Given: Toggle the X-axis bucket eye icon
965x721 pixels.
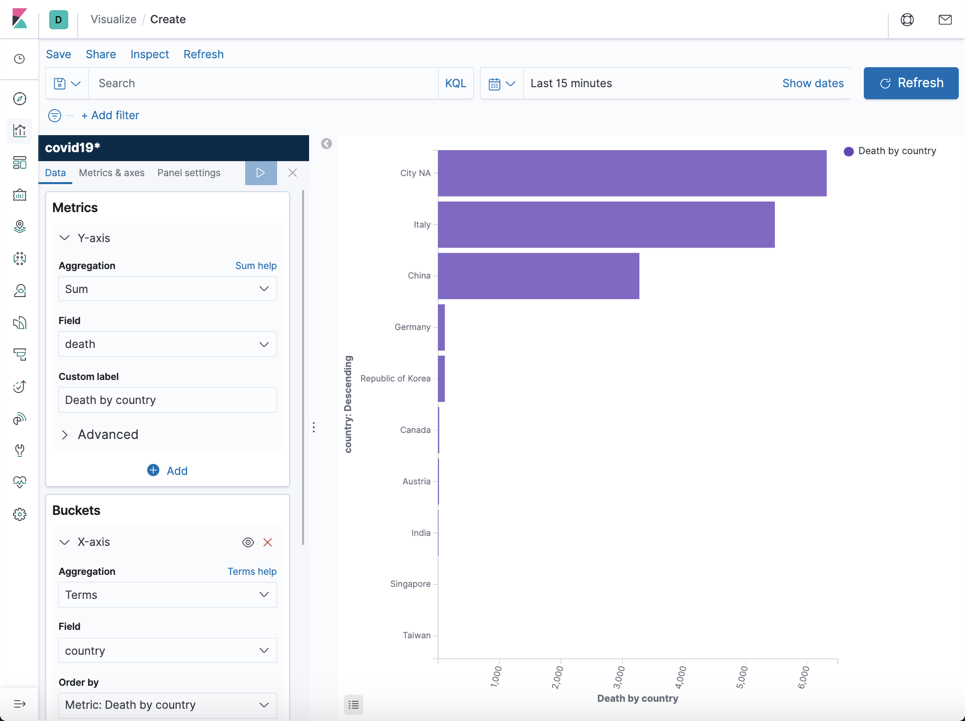Looking at the screenshot, I should [x=248, y=542].
